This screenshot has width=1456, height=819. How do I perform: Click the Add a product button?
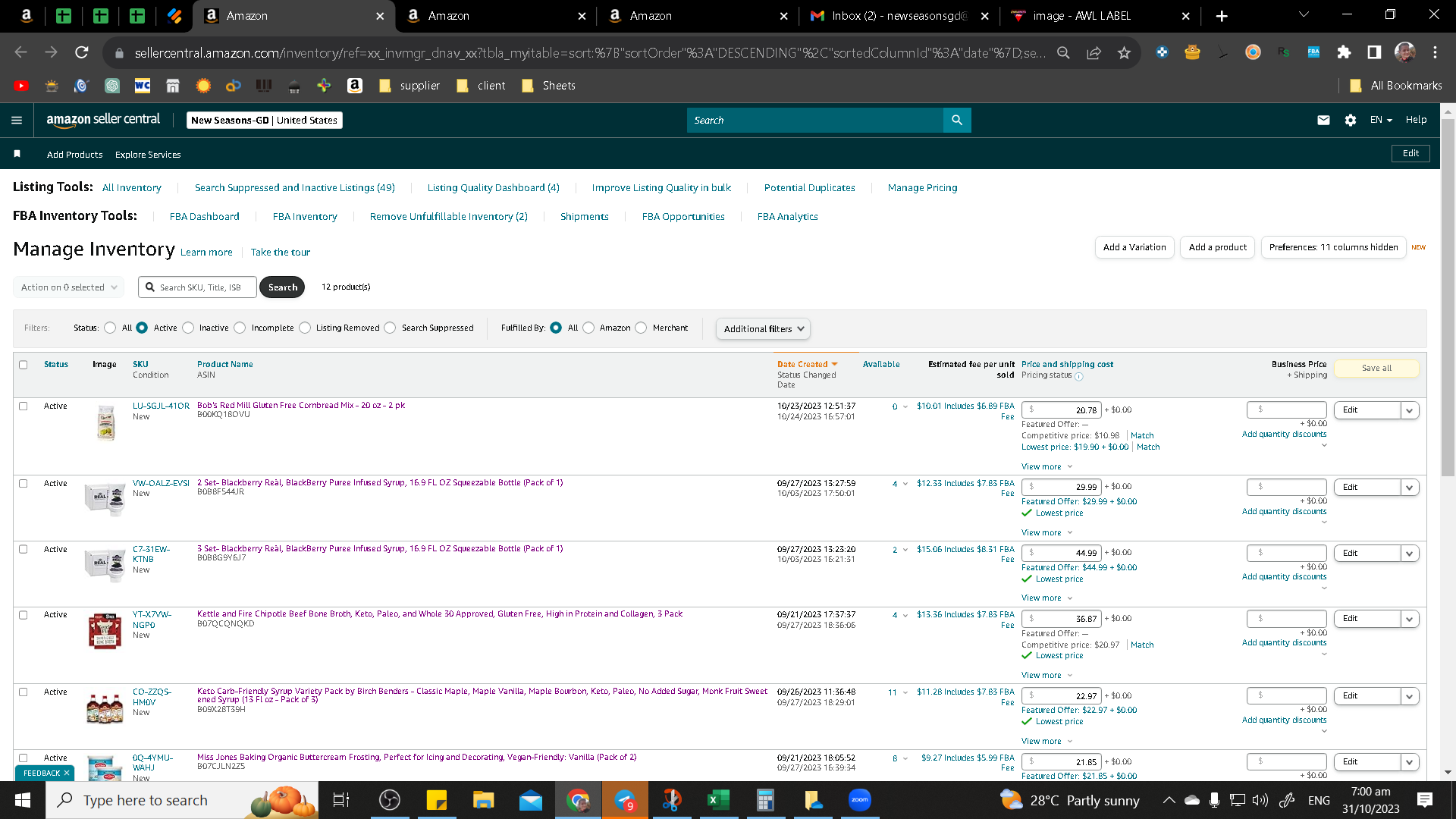coord(1218,247)
